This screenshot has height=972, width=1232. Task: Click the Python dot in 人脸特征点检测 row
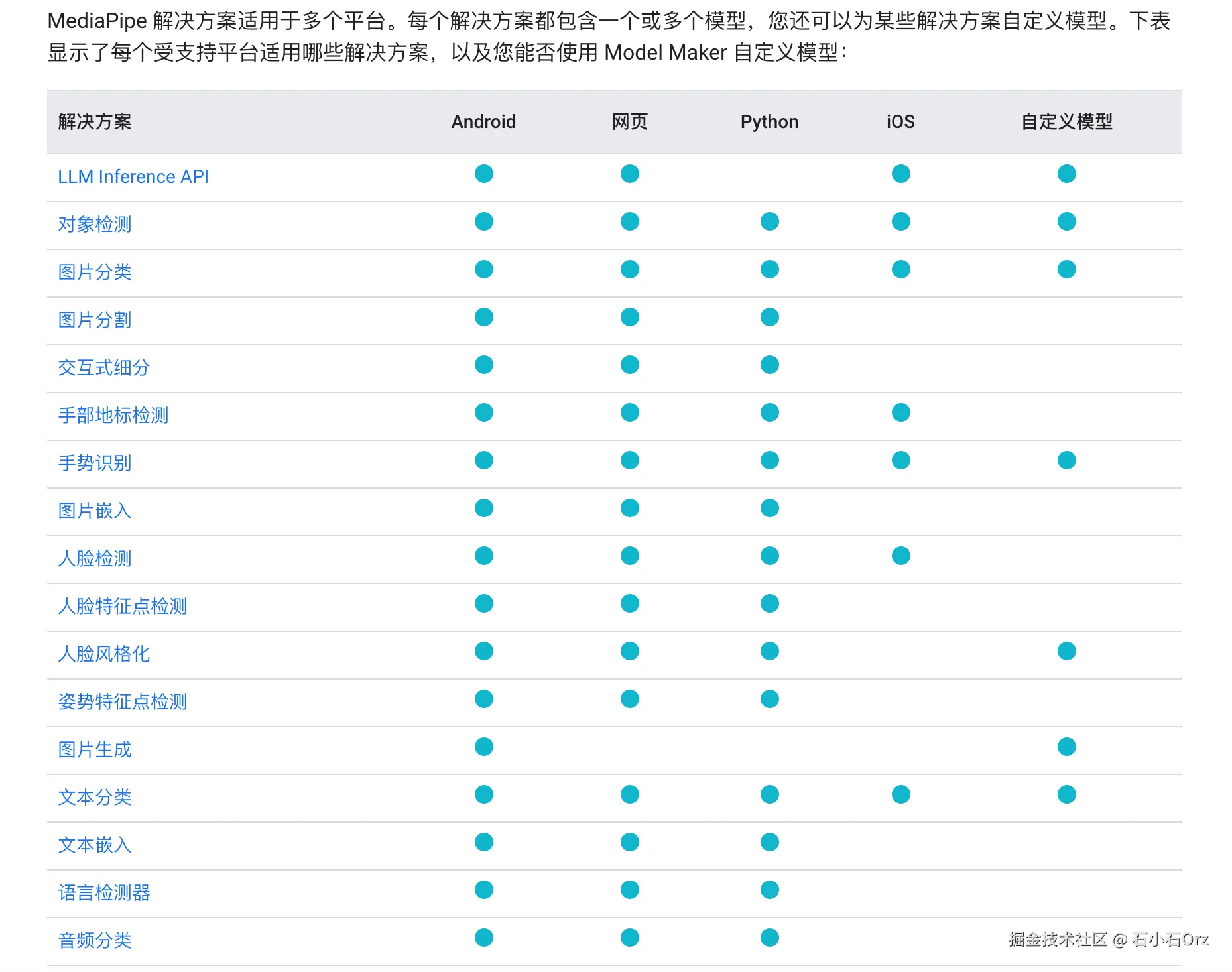(770, 603)
